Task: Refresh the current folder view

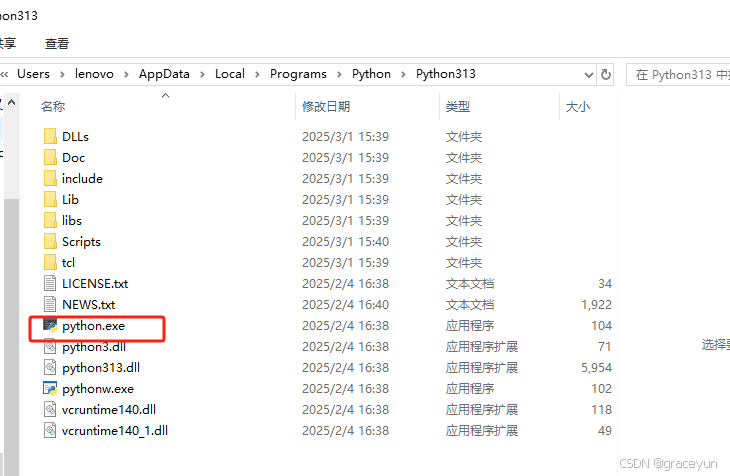Action: 606,74
